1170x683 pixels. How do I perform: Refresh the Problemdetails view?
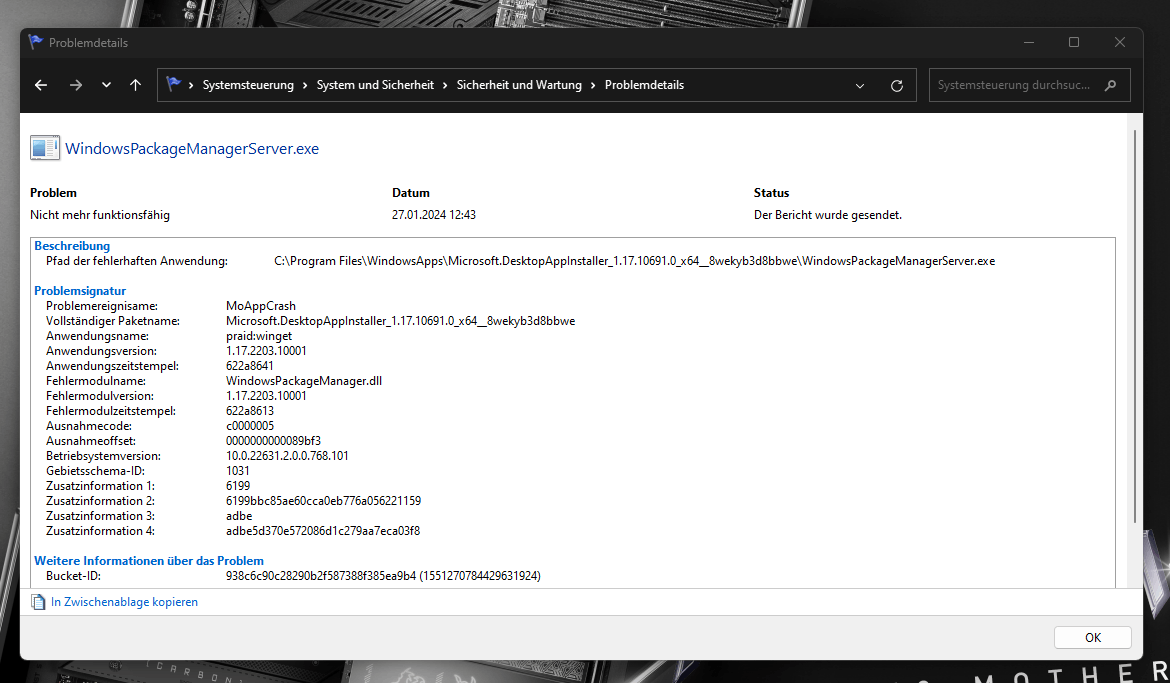[x=897, y=86]
